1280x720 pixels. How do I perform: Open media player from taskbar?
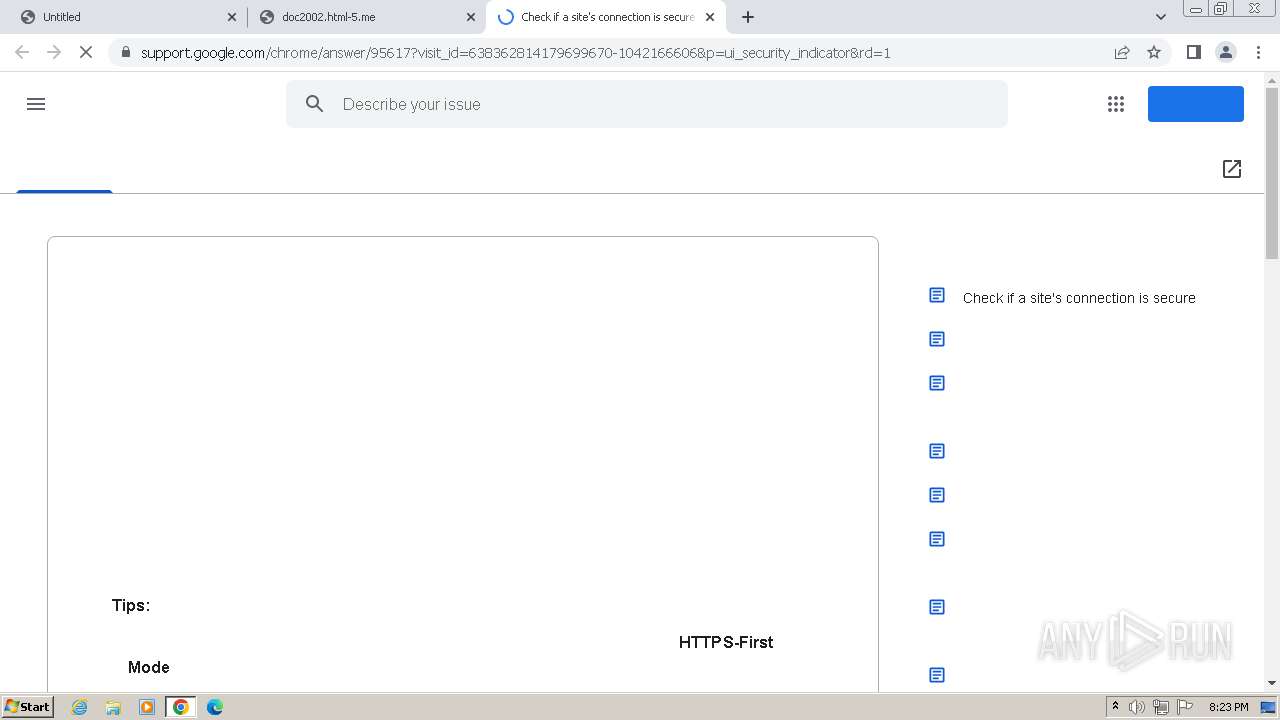147,707
